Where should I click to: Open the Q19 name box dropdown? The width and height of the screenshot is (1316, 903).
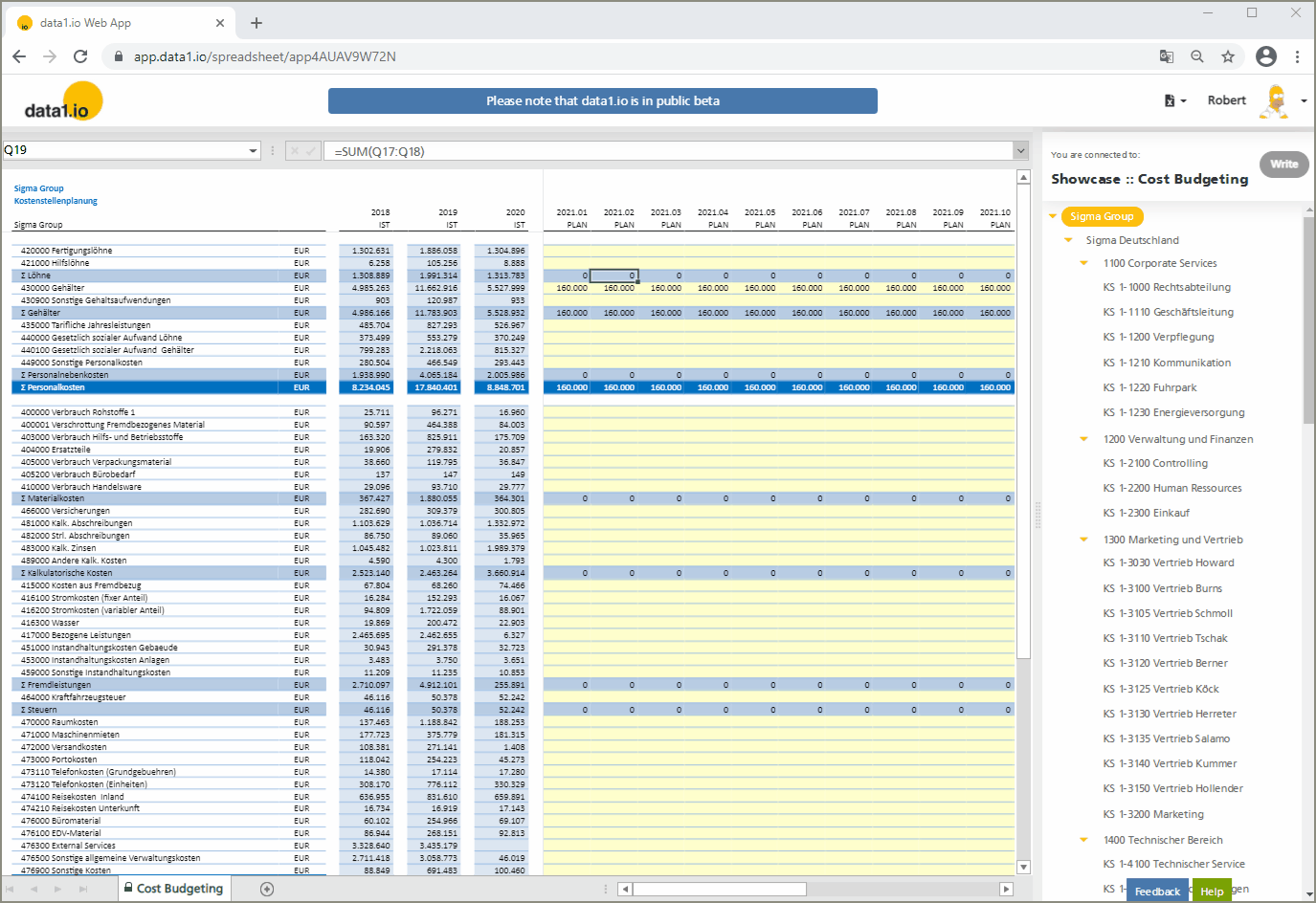pos(253,150)
